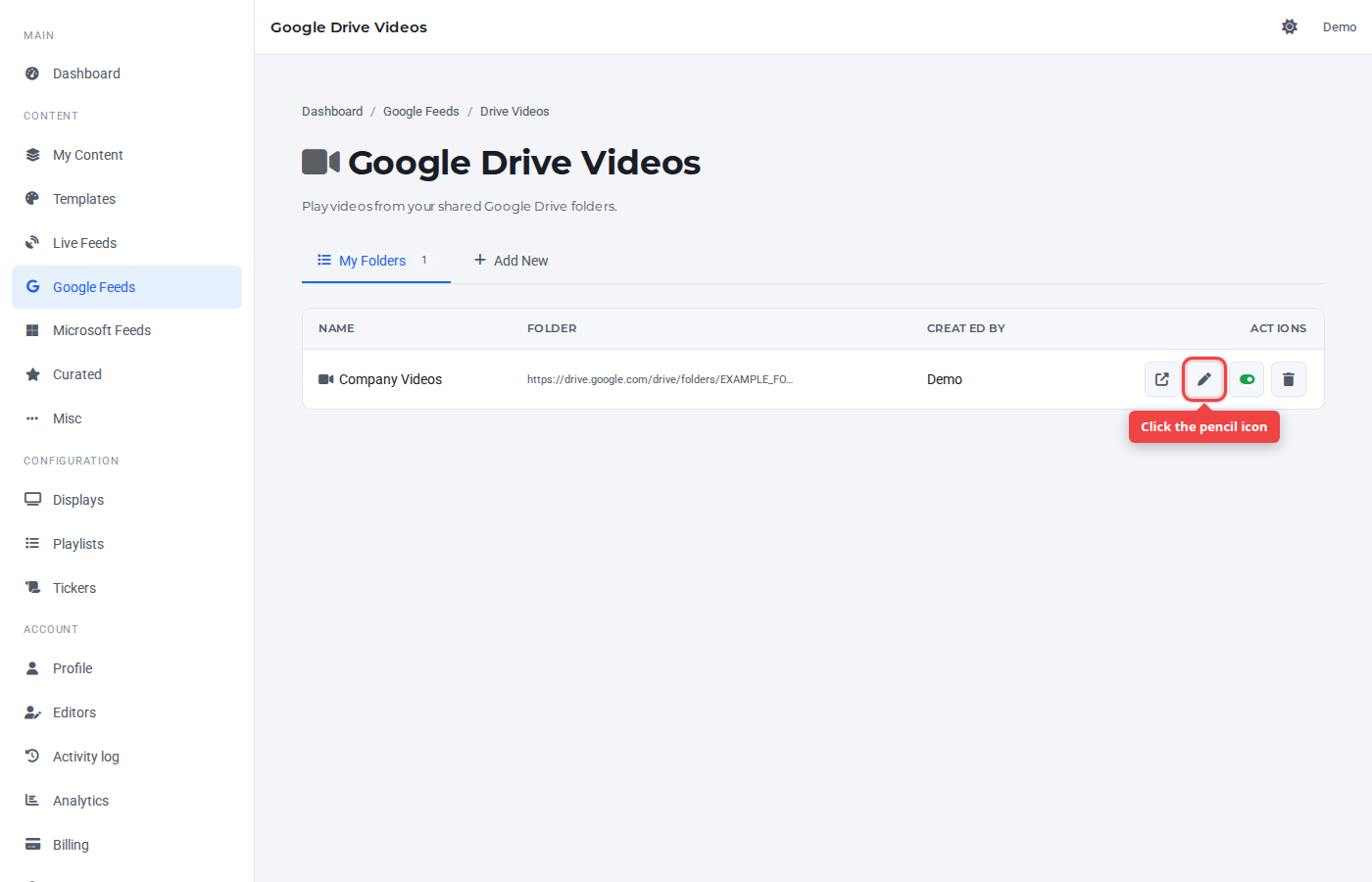Open My Content in the sidebar

tap(126, 155)
